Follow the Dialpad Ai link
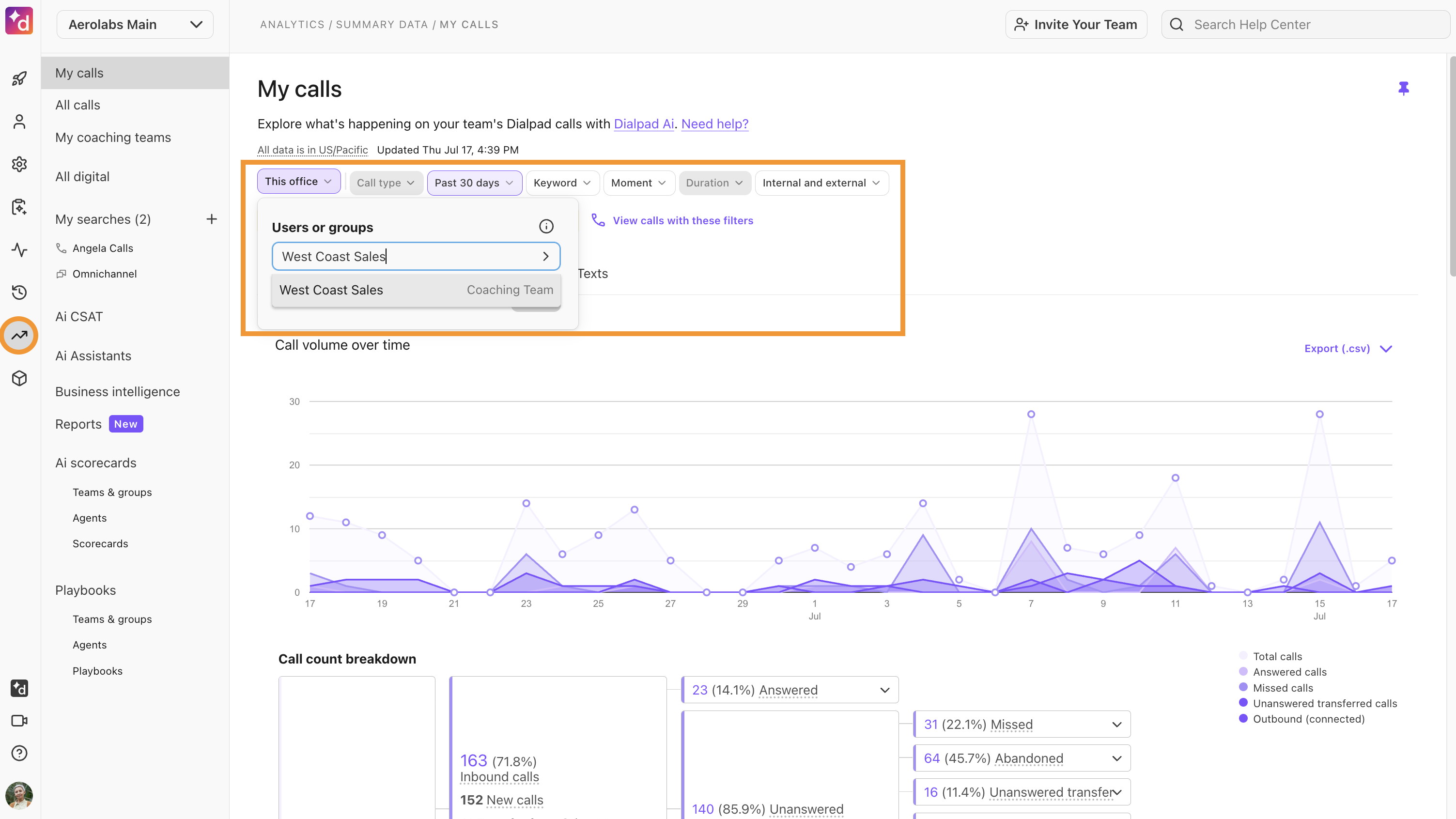The image size is (1456, 819). coord(644,124)
